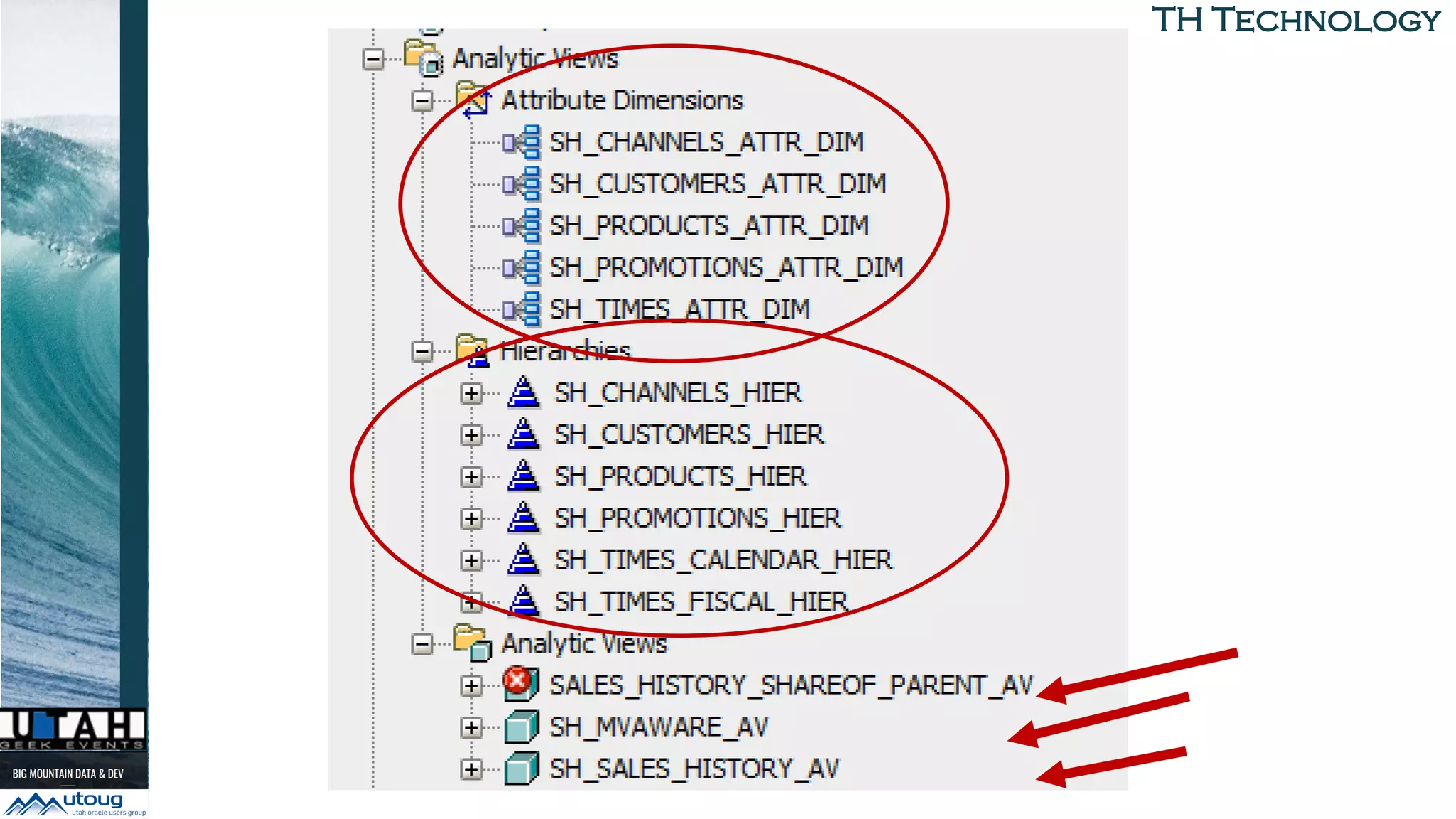Expand the SH_PROMOTIONS_HIER node
The width and height of the screenshot is (1456, 819).
(x=471, y=518)
